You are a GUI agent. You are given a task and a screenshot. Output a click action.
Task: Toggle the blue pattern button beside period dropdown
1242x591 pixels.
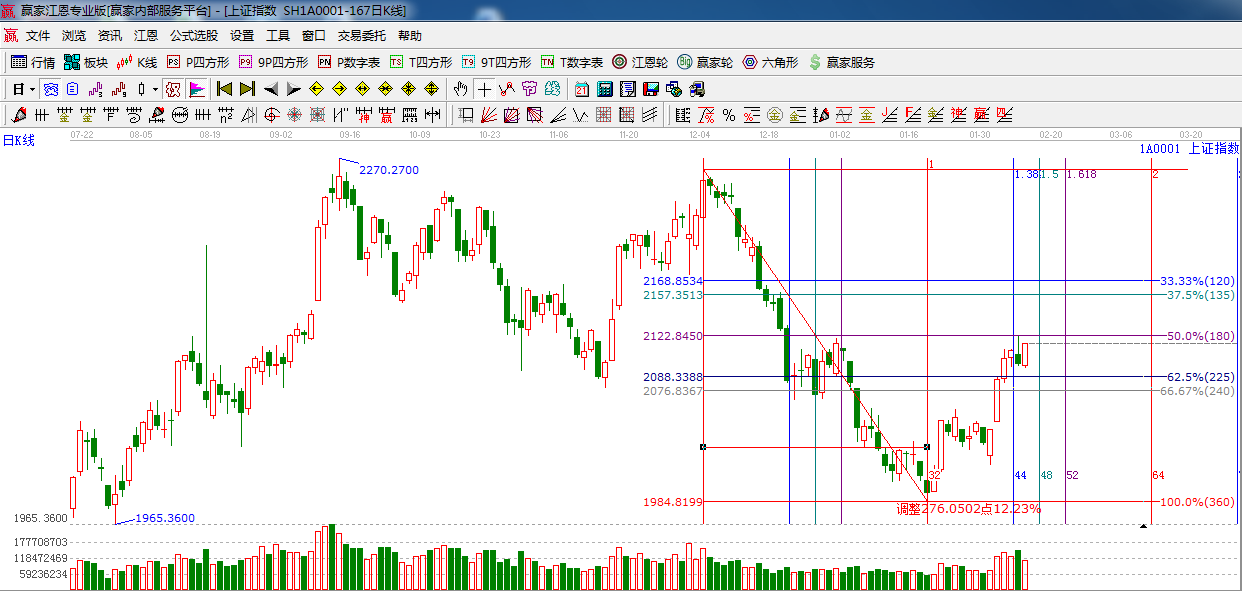point(50,89)
